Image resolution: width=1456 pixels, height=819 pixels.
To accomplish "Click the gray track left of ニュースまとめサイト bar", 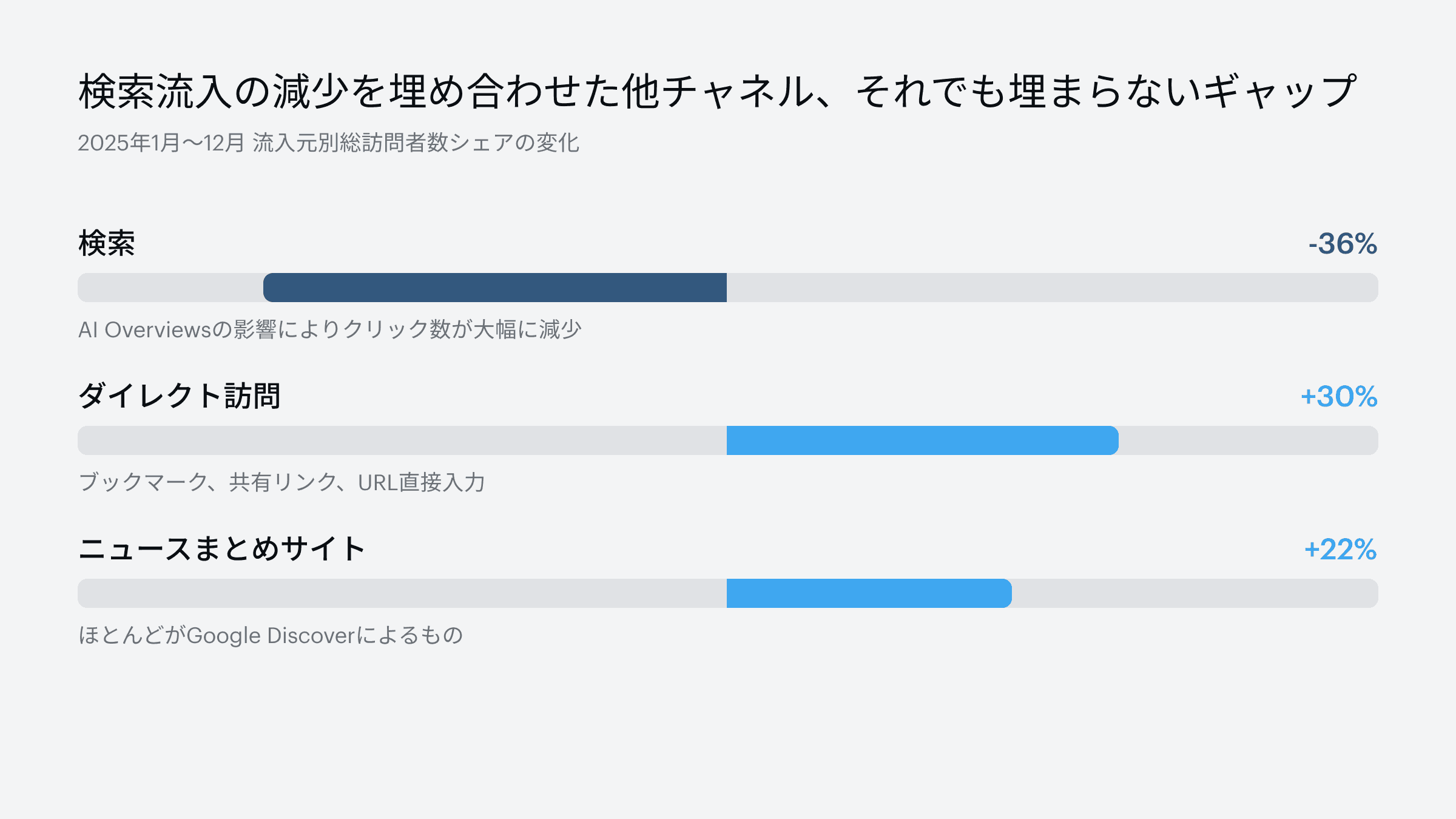I will [402, 593].
